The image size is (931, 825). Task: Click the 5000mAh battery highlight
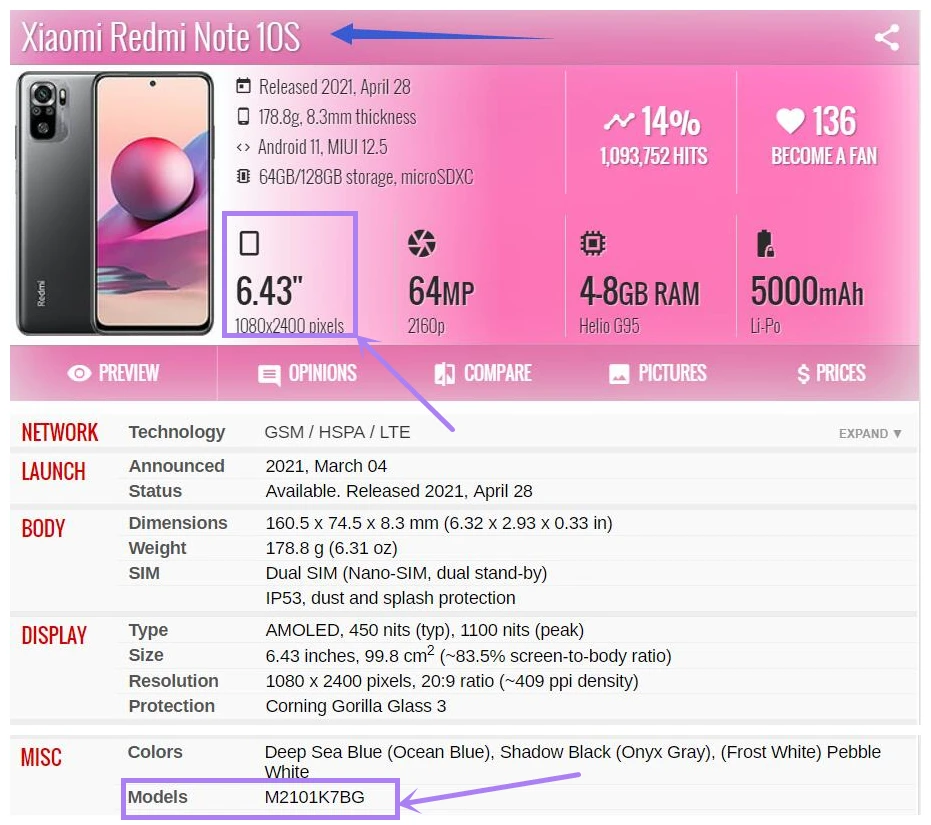tap(807, 291)
